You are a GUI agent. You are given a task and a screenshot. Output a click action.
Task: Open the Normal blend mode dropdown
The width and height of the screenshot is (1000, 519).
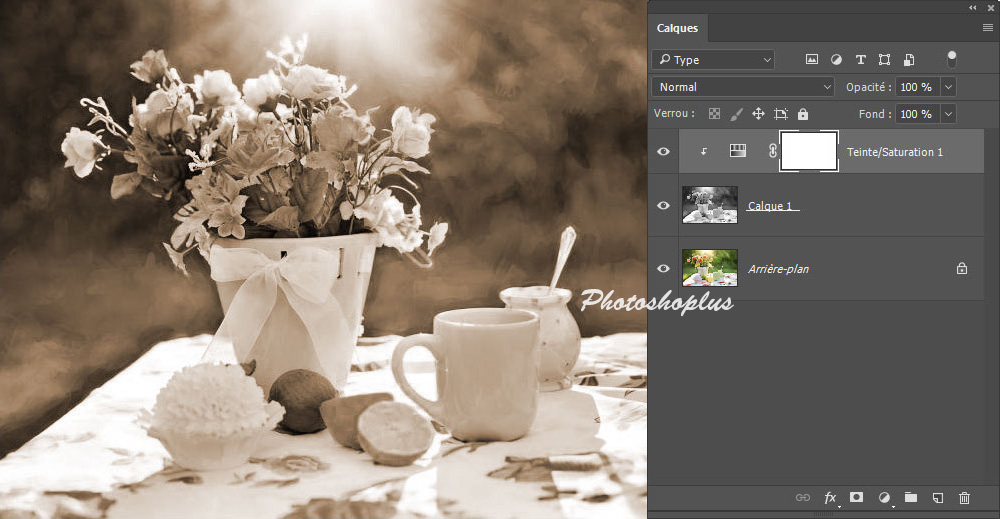click(x=742, y=87)
